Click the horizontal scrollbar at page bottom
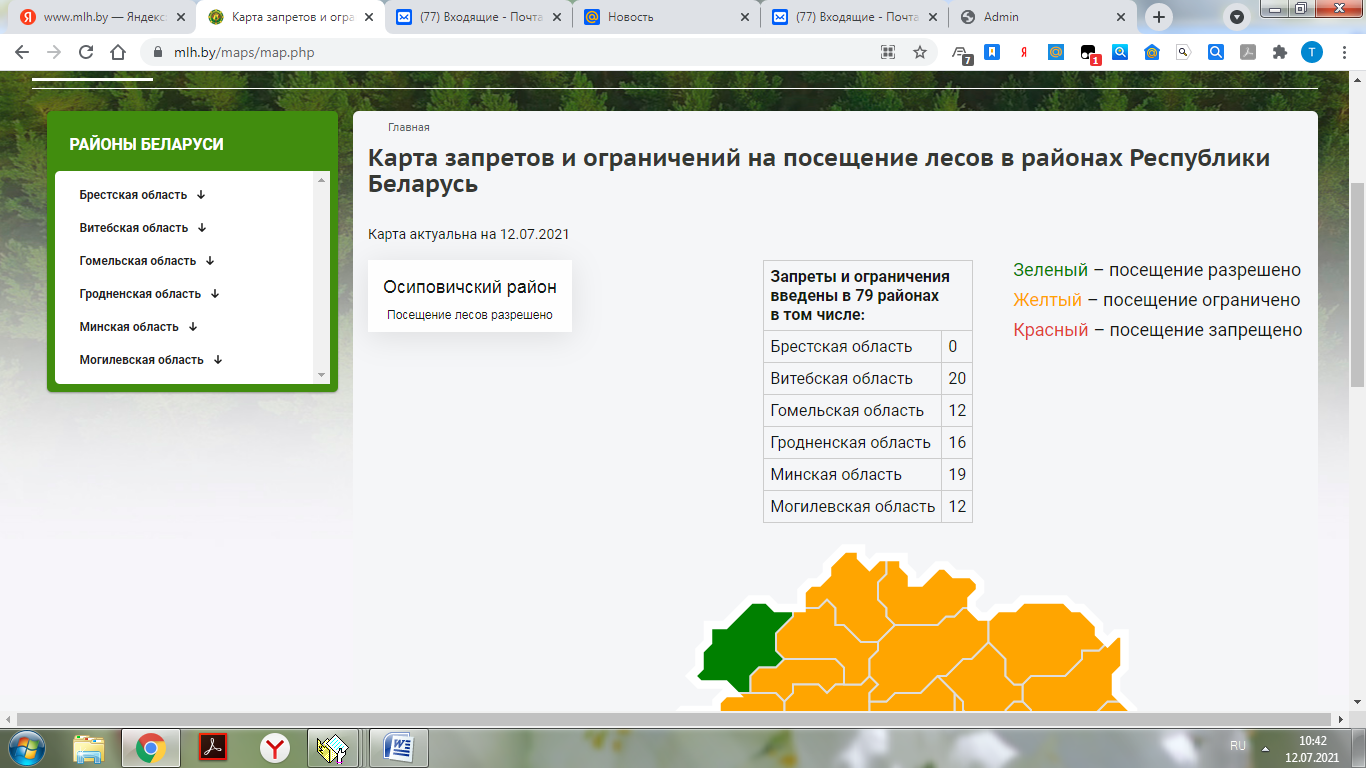 click(600, 719)
